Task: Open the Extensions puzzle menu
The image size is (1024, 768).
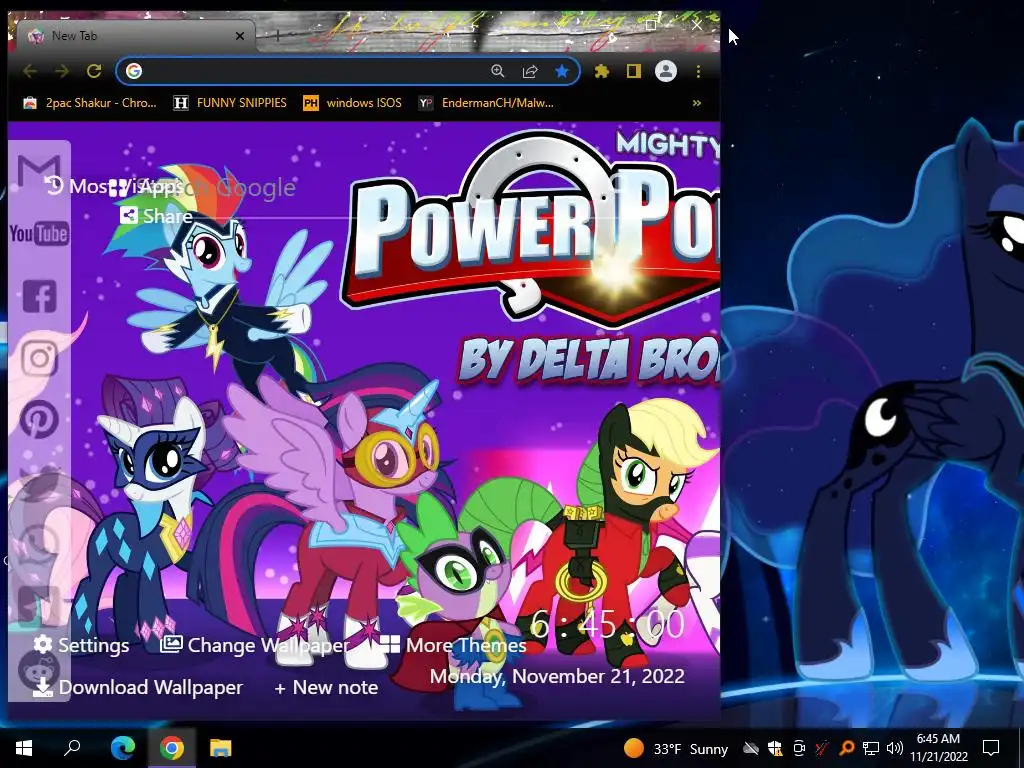Action: click(x=601, y=71)
